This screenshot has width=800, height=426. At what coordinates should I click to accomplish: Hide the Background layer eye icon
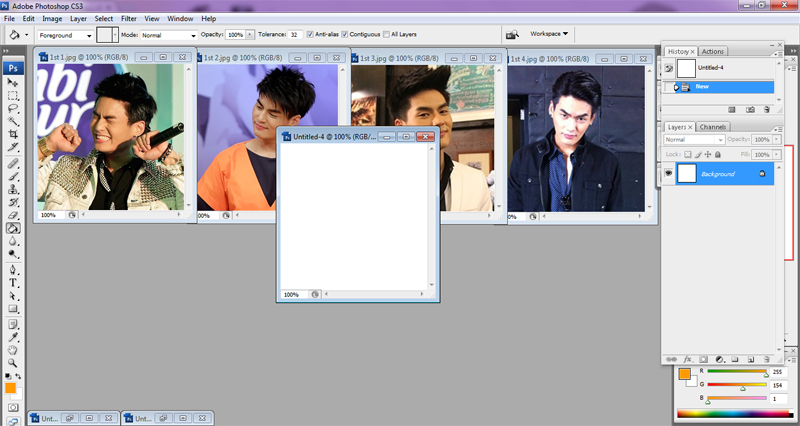(668, 173)
